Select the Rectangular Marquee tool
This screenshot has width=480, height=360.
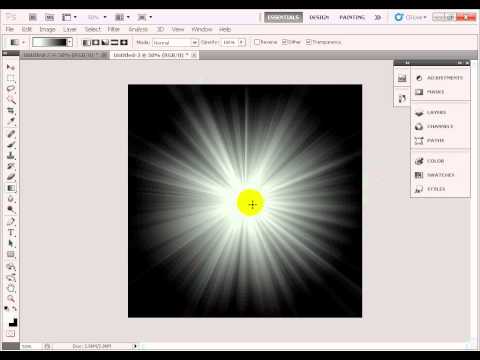coord(11,78)
